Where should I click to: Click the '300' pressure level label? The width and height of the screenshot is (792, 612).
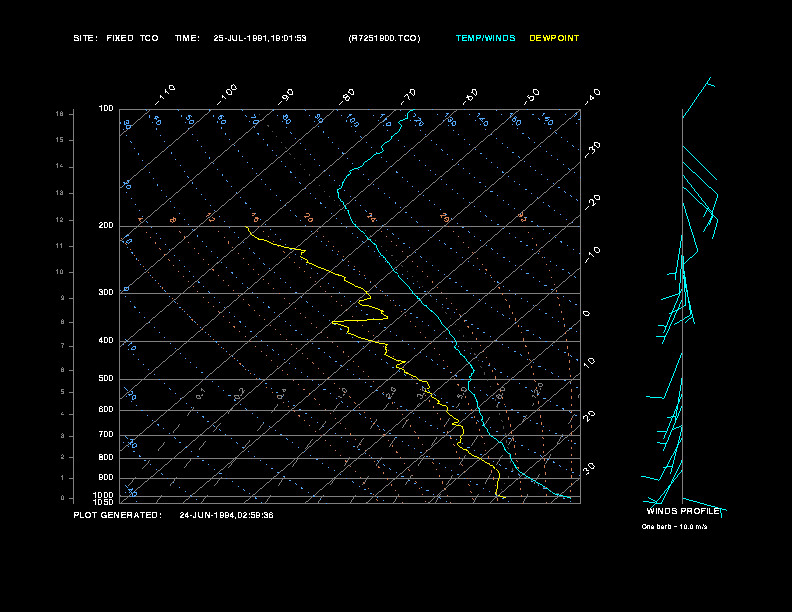(x=106, y=292)
